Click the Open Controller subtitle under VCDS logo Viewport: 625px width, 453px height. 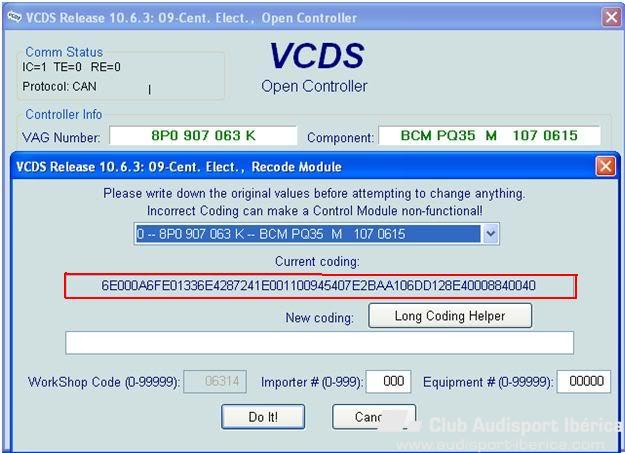pos(314,86)
